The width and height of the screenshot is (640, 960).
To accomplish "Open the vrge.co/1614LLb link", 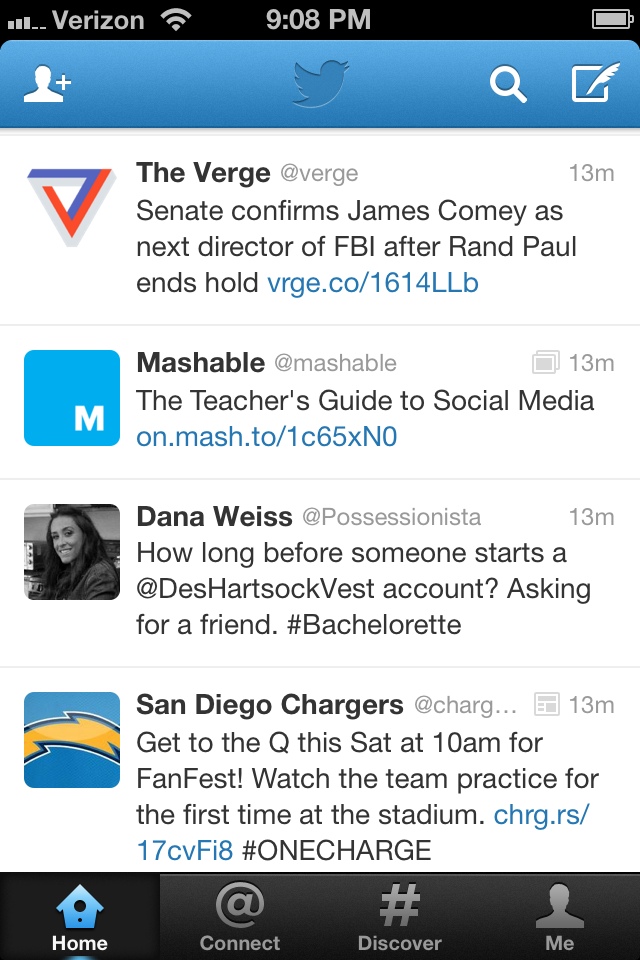I will click(x=373, y=283).
